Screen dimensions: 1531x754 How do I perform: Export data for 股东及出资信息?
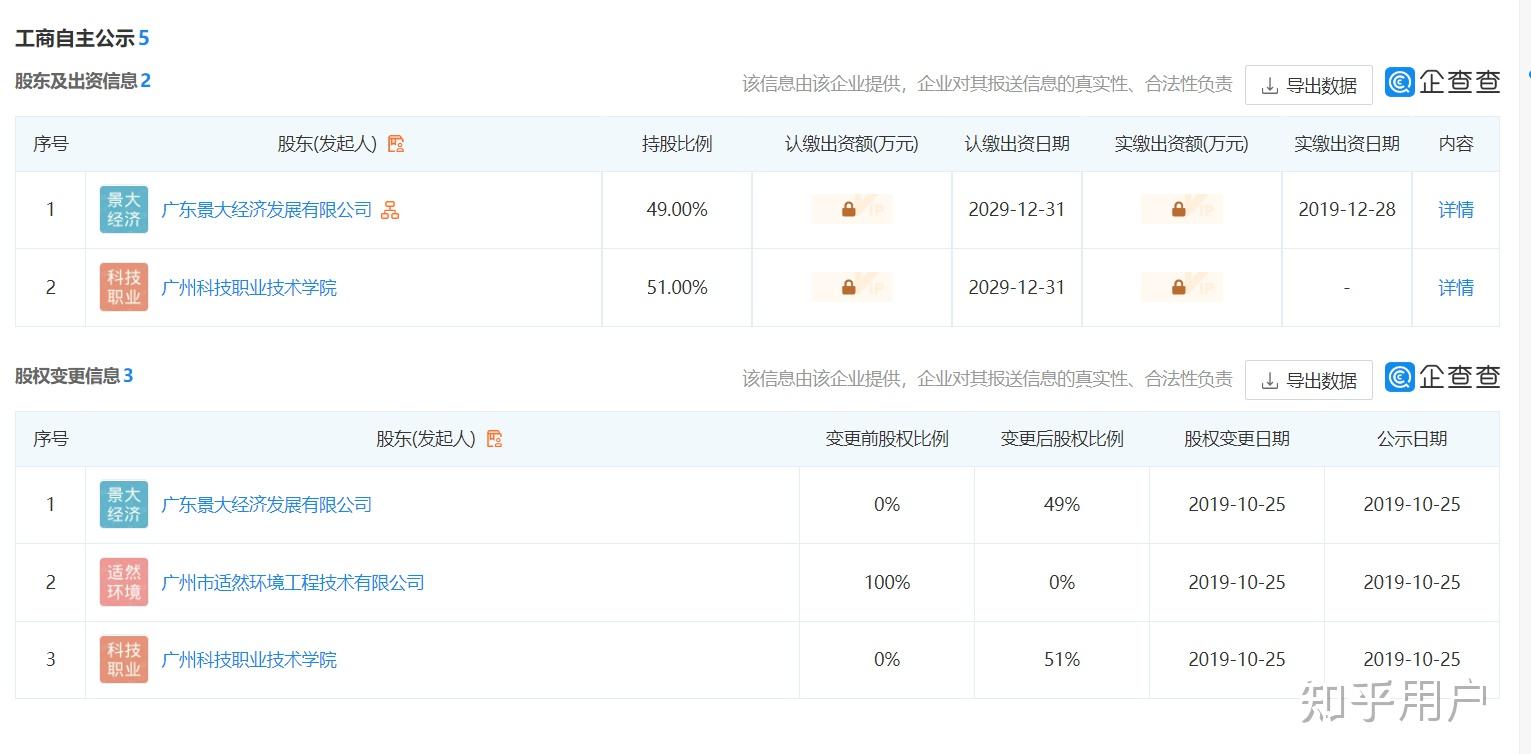(1308, 86)
